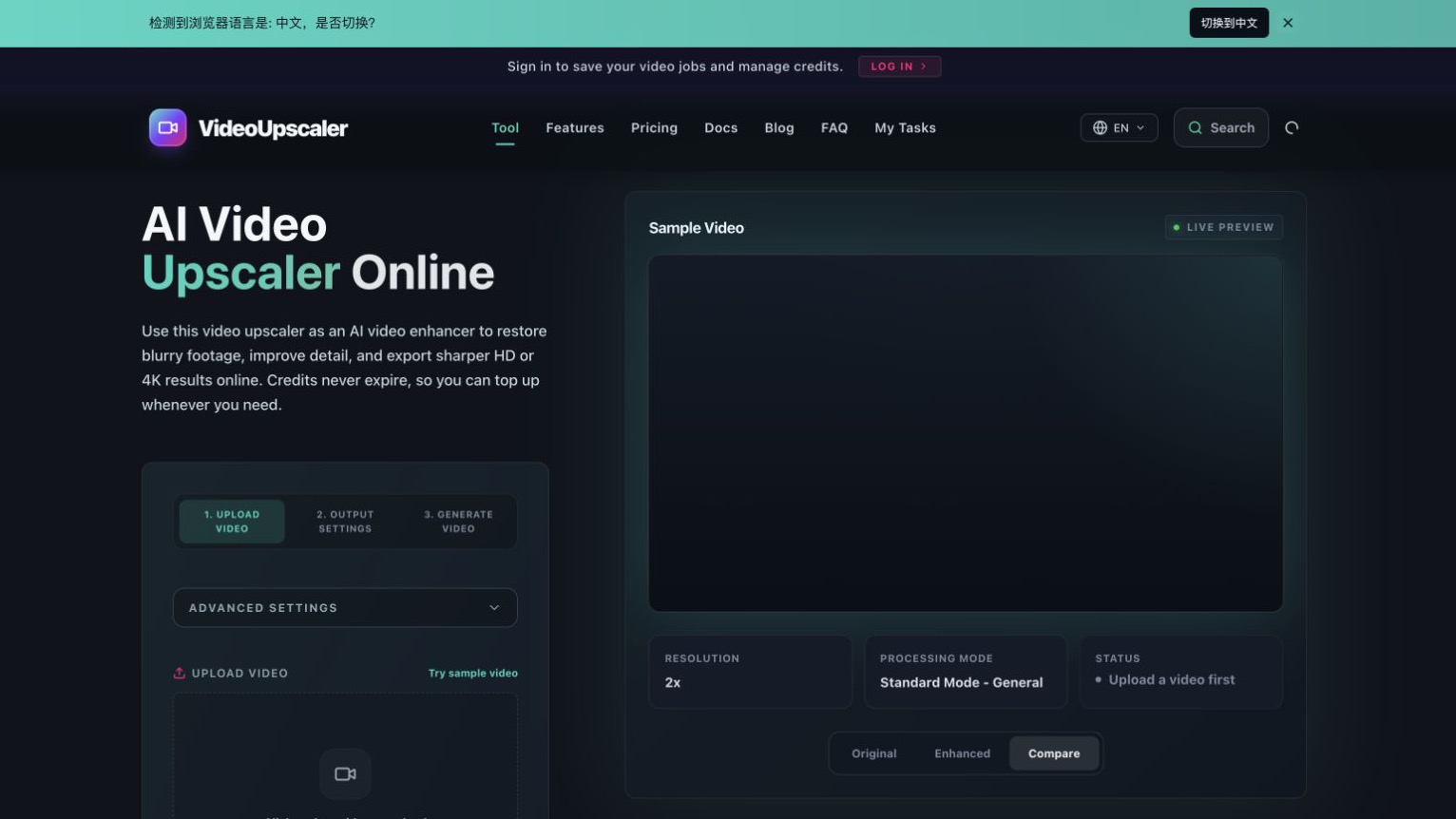Select step 2 Output Settings tab

[345, 522]
